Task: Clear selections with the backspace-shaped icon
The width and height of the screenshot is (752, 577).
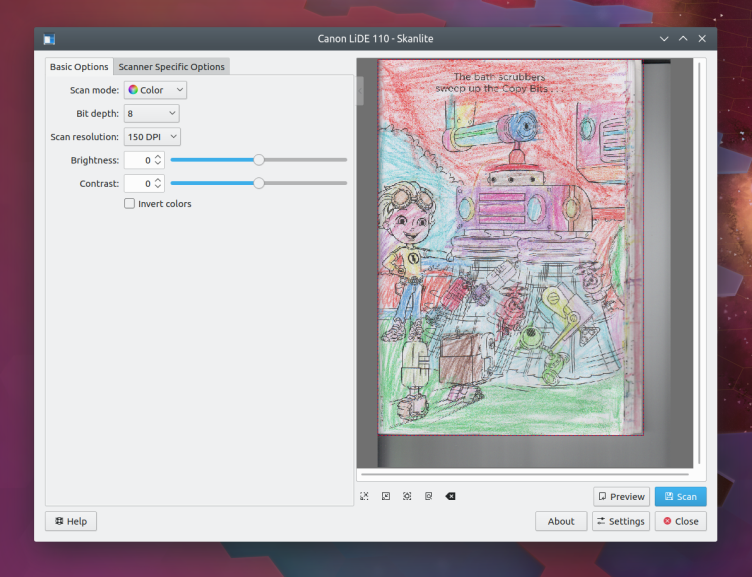Action: click(x=450, y=496)
